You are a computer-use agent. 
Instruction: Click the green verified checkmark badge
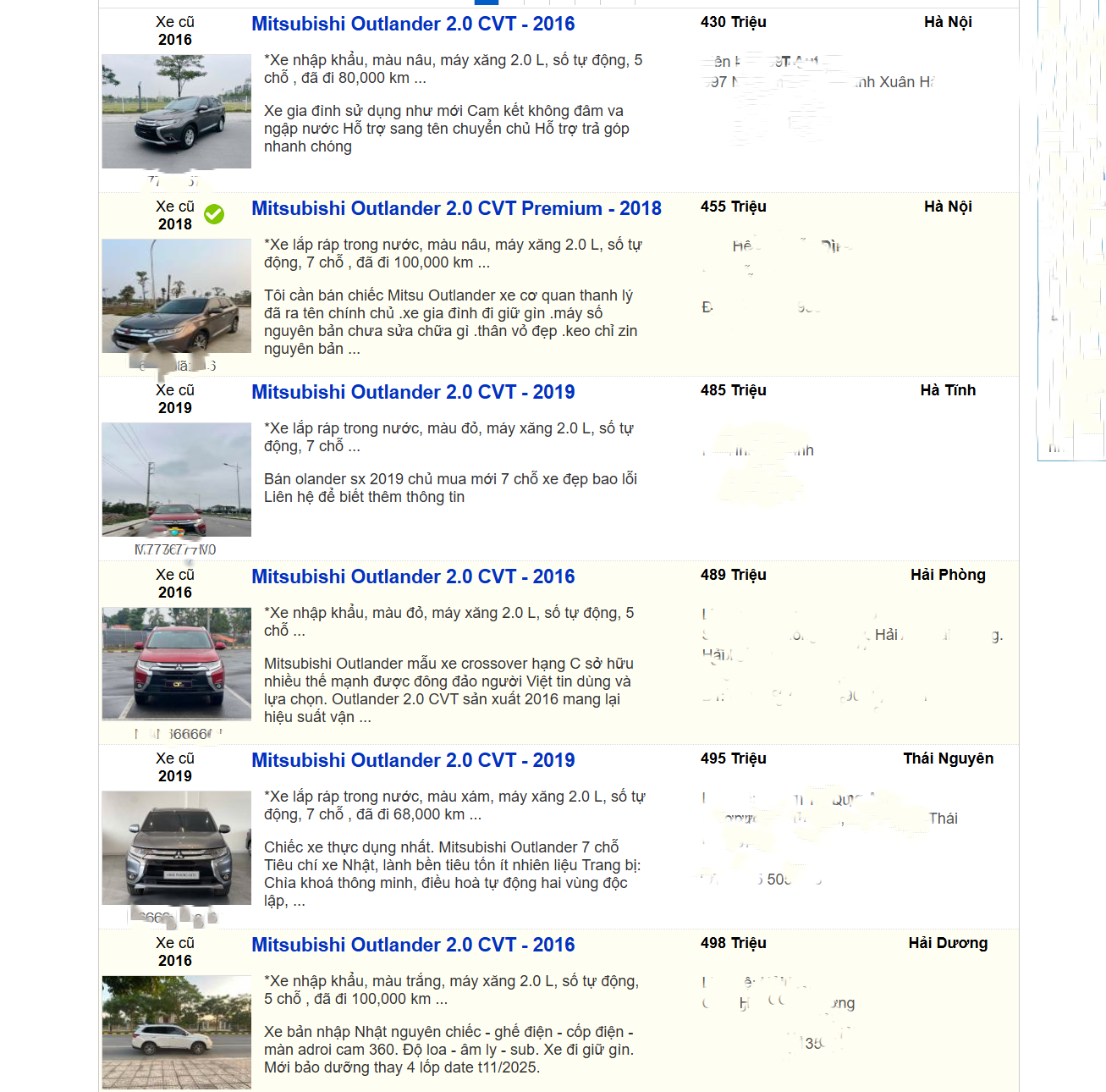click(214, 214)
